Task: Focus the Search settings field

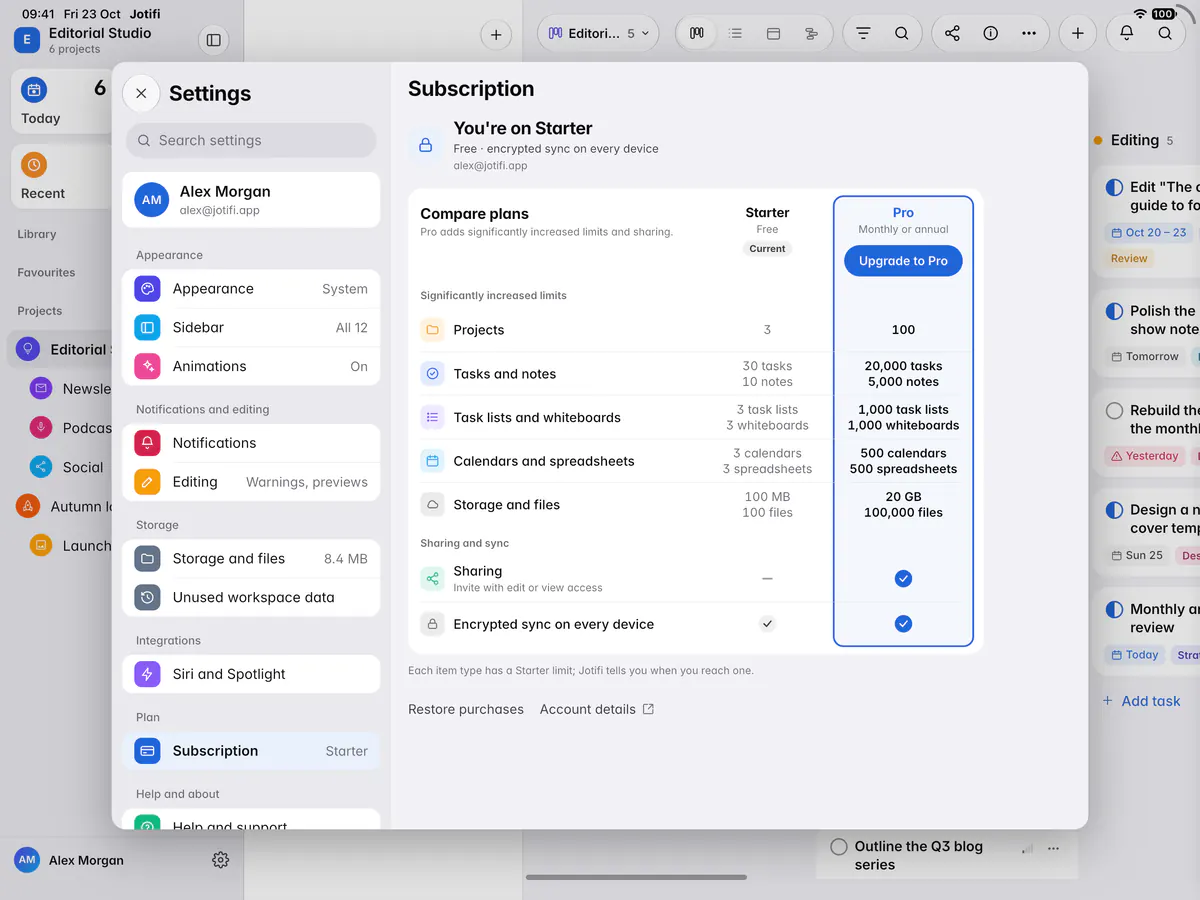Action: click(x=251, y=140)
